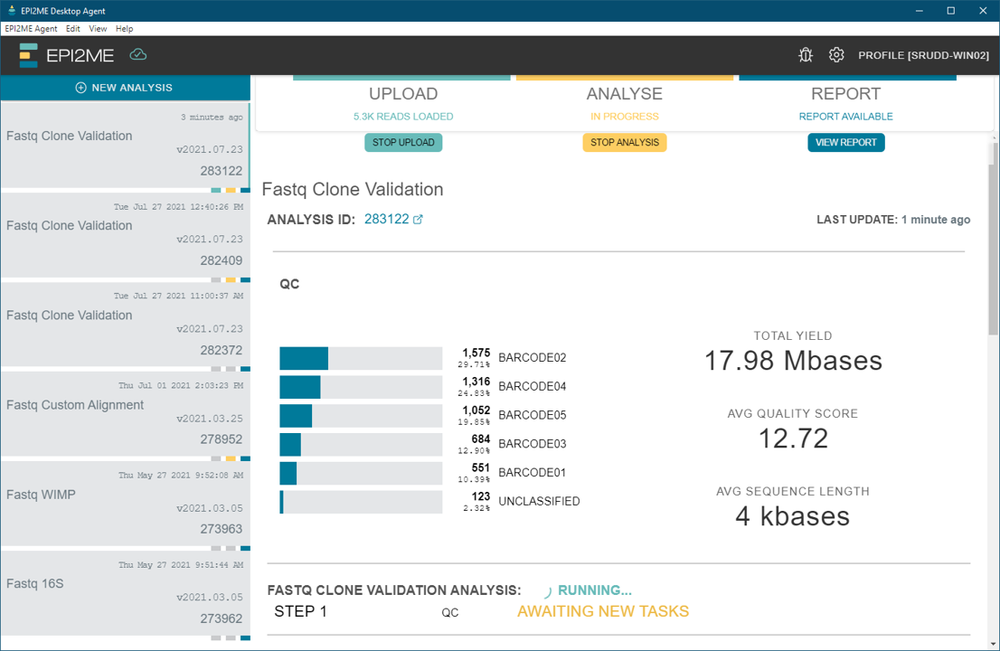Click 'LAST UPDATE: 1 minute ago' text
The height and width of the screenshot is (651, 1000).
tap(893, 220)
